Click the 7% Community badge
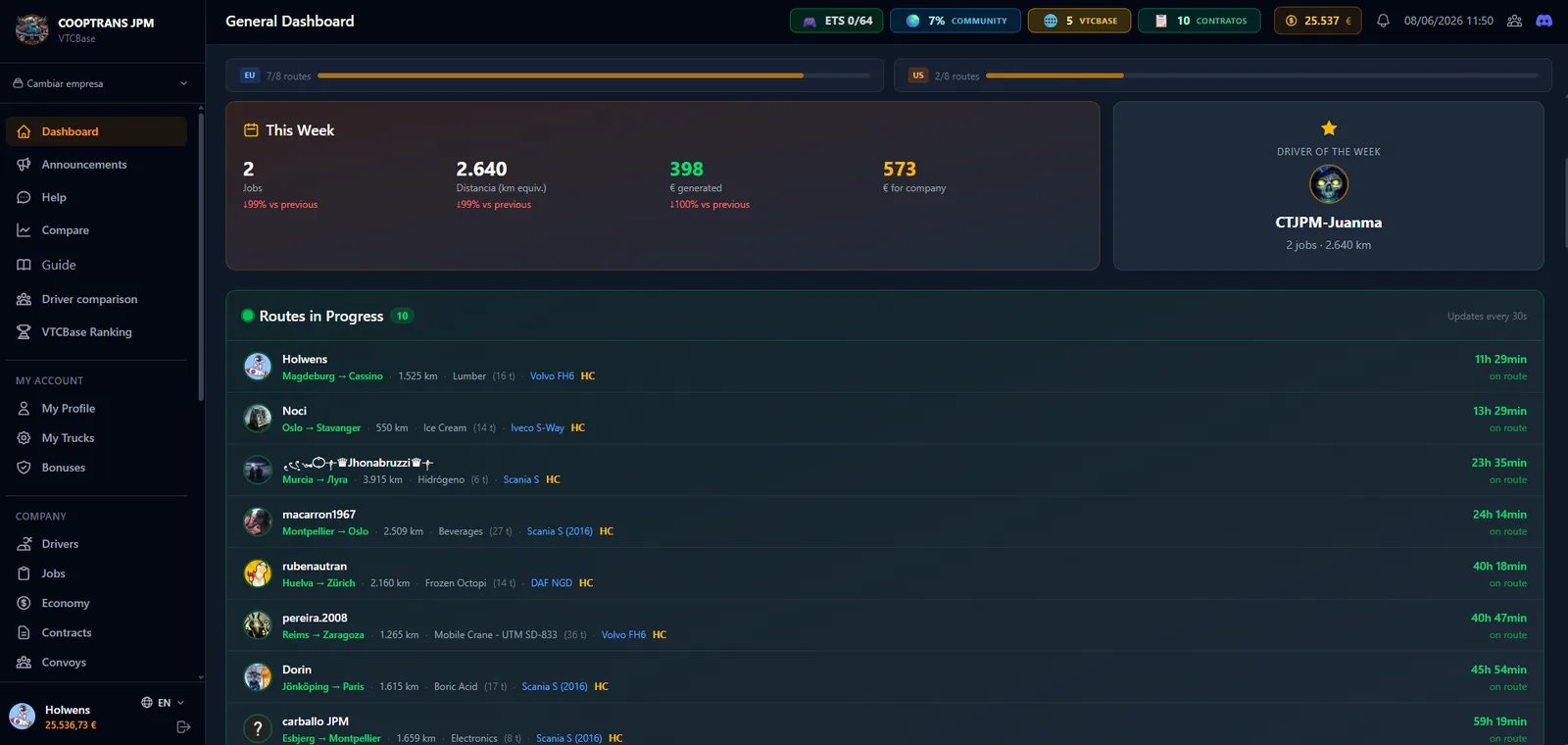The width and height of the screenshot is (1568, 745). (955, 21)
